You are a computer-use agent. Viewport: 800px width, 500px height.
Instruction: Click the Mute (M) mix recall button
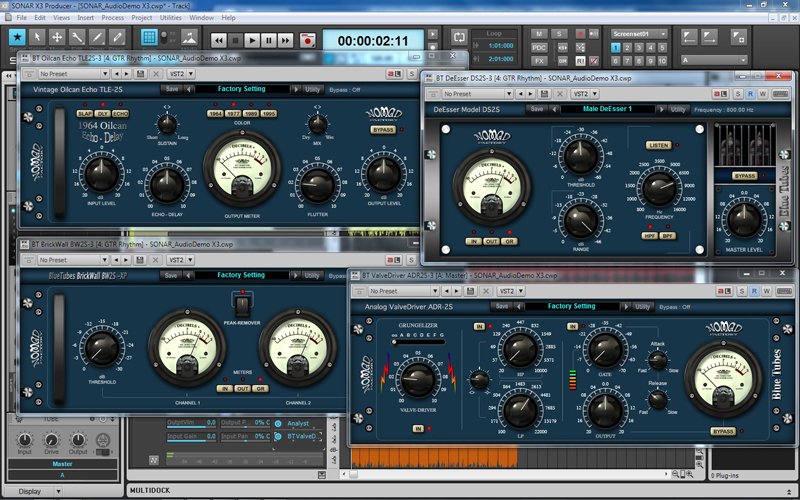tap(539, 34)
